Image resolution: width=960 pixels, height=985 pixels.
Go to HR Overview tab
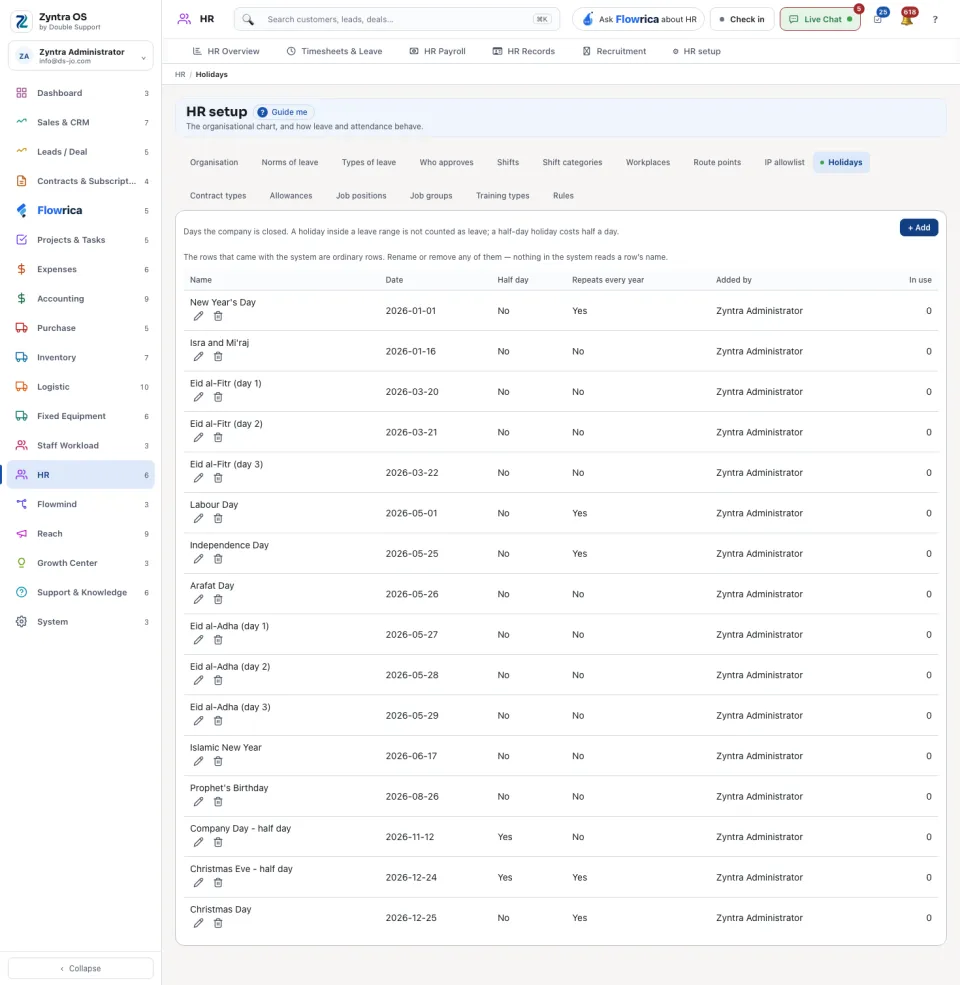pos(226,51)
